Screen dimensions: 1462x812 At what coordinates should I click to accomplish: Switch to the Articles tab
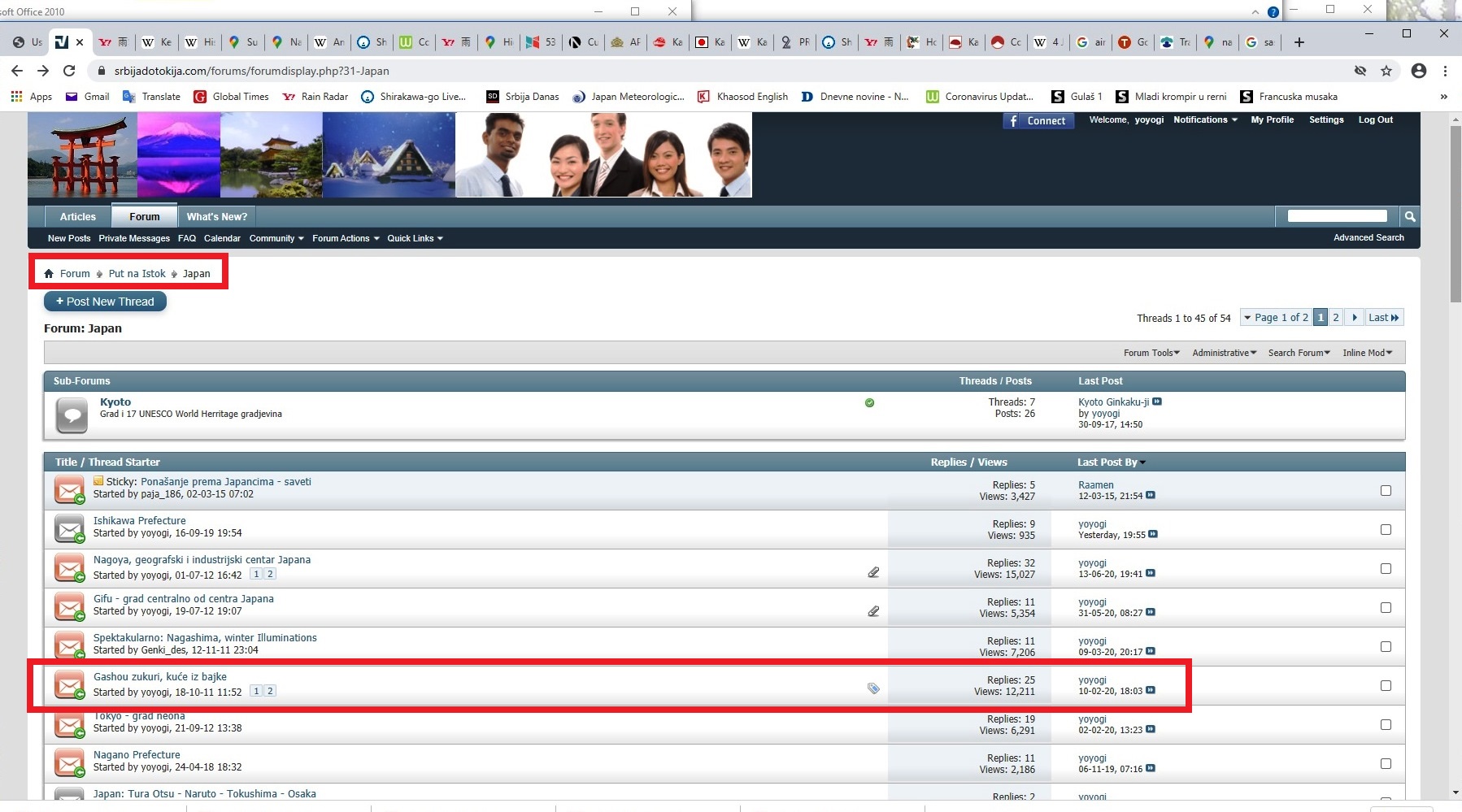(x=77, y=217)
